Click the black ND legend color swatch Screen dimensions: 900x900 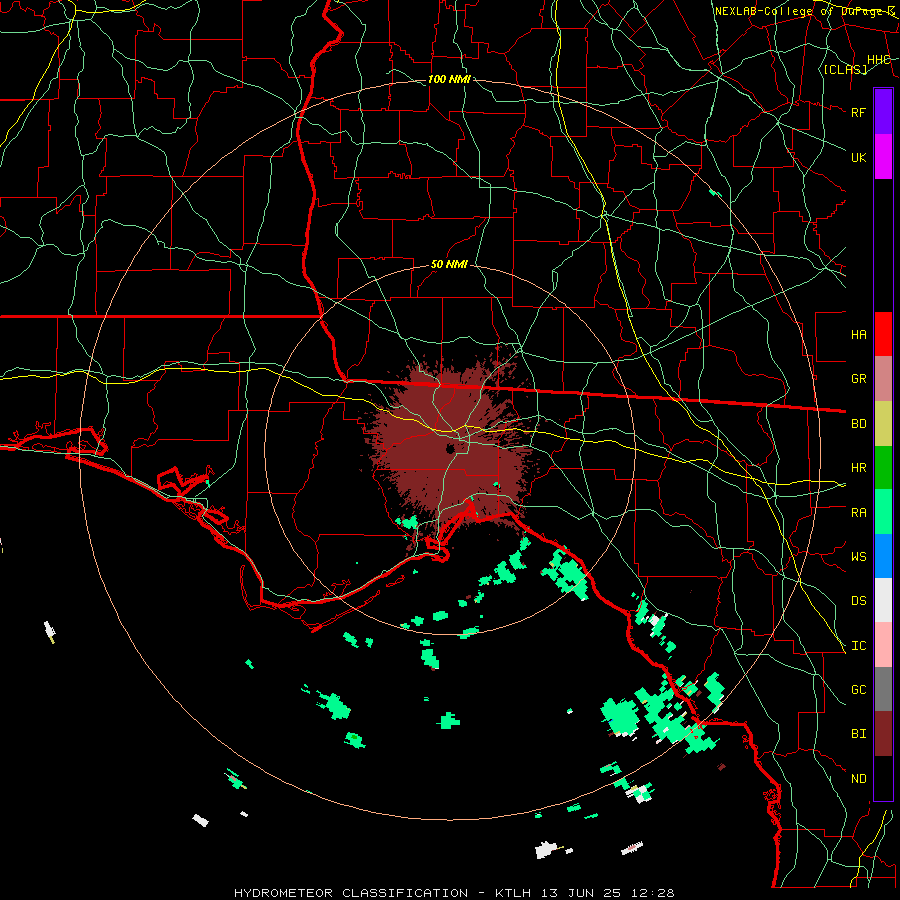pyautogui.click(x=883, y=778)
